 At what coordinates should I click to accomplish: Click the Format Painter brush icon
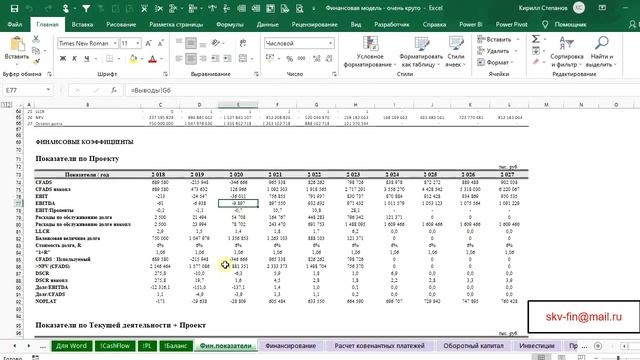point(36,62)
